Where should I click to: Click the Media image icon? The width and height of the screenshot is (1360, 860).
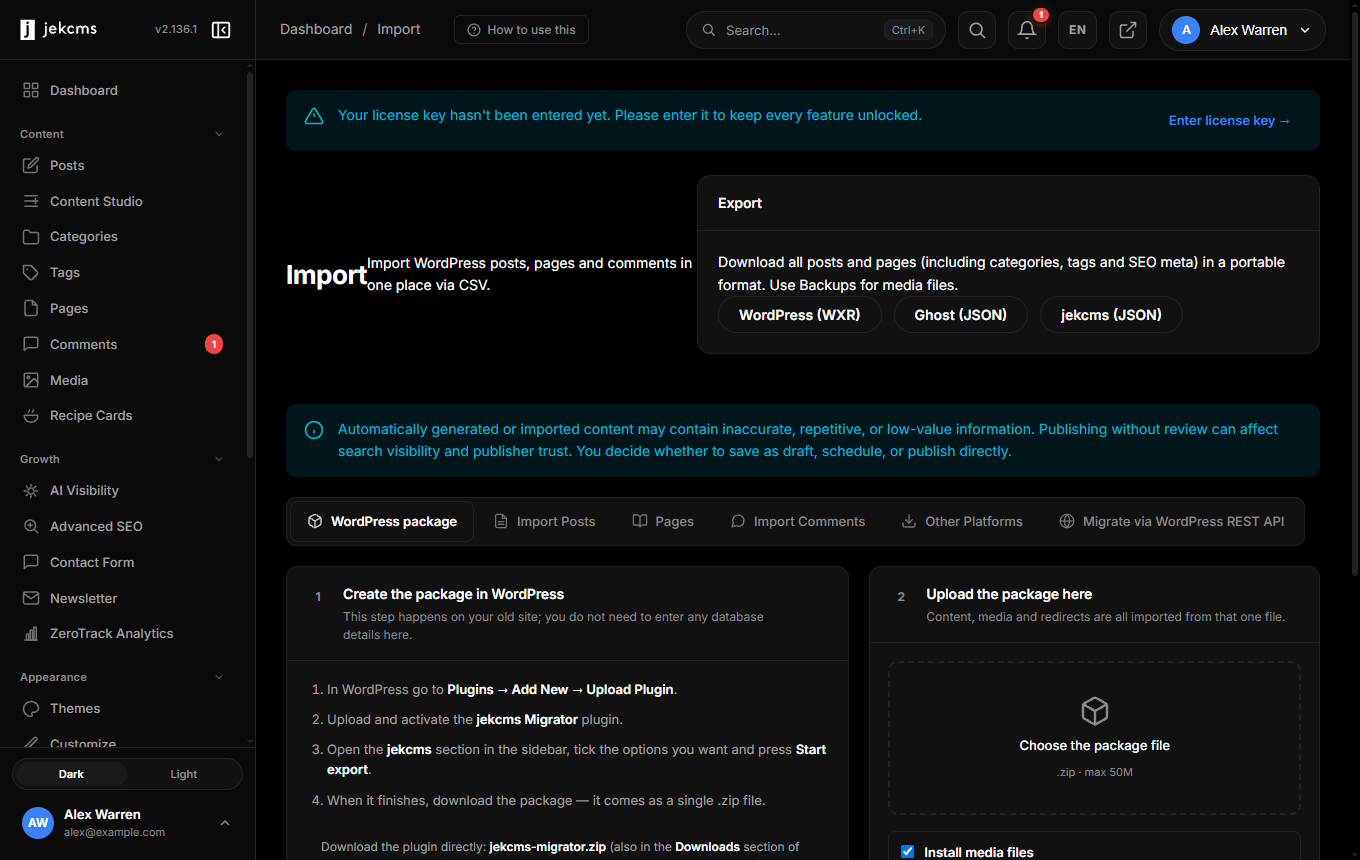pos(31,380)
